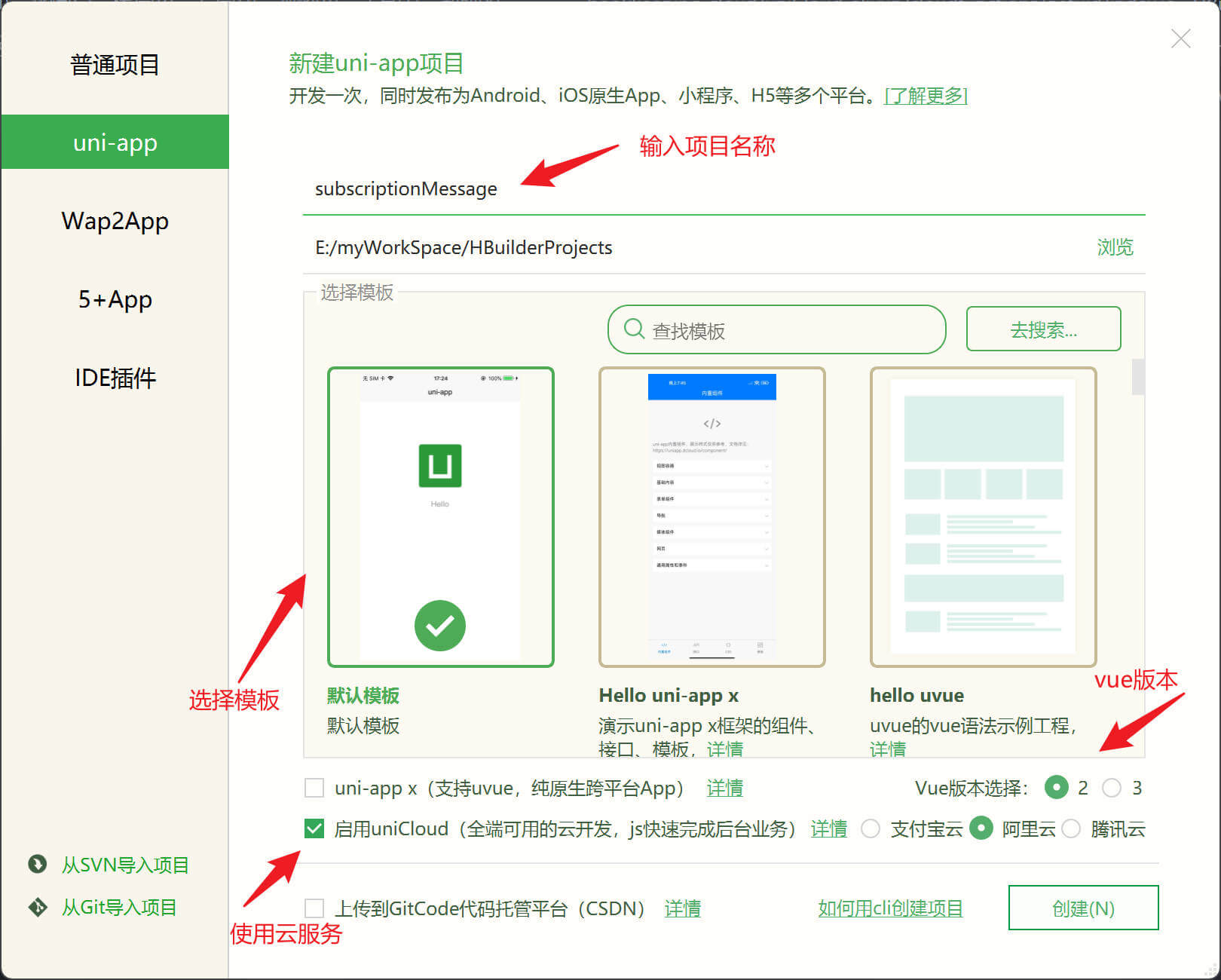
Task: Click the magnifier icon in template search
Action: click(634, 329)
